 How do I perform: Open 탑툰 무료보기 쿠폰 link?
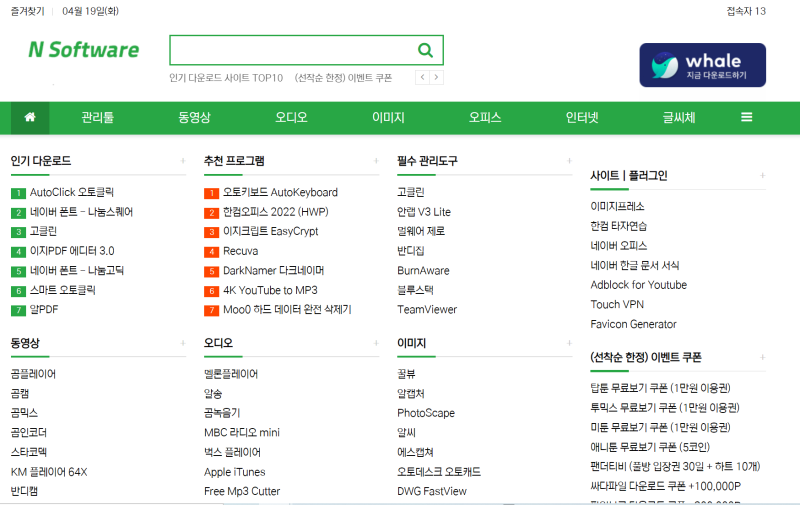pos(661,388)
